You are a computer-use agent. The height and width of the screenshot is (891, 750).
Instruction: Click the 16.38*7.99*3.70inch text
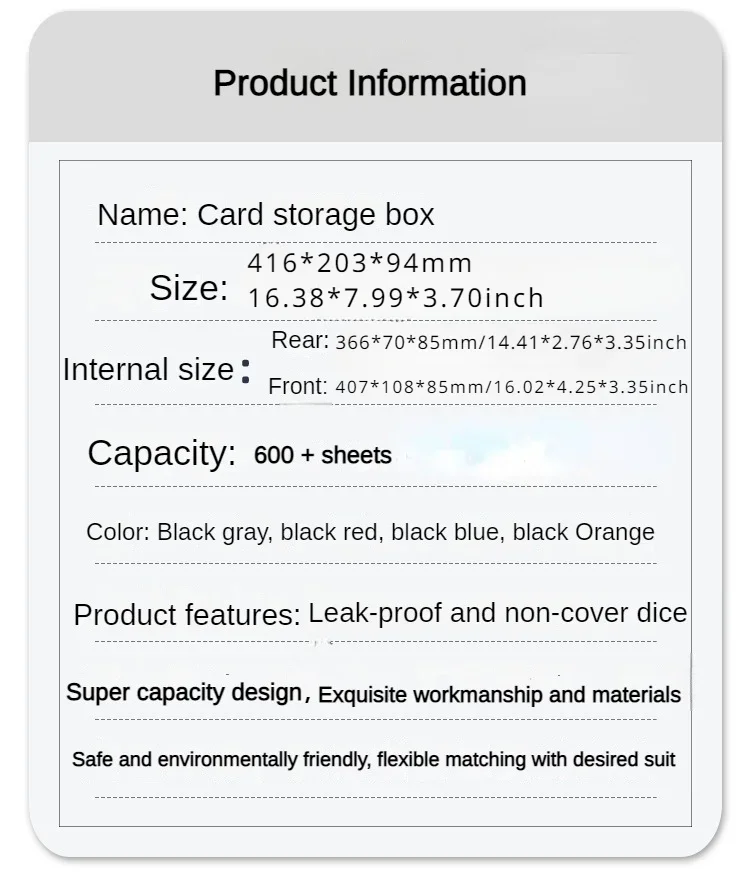tap(396, 298)
